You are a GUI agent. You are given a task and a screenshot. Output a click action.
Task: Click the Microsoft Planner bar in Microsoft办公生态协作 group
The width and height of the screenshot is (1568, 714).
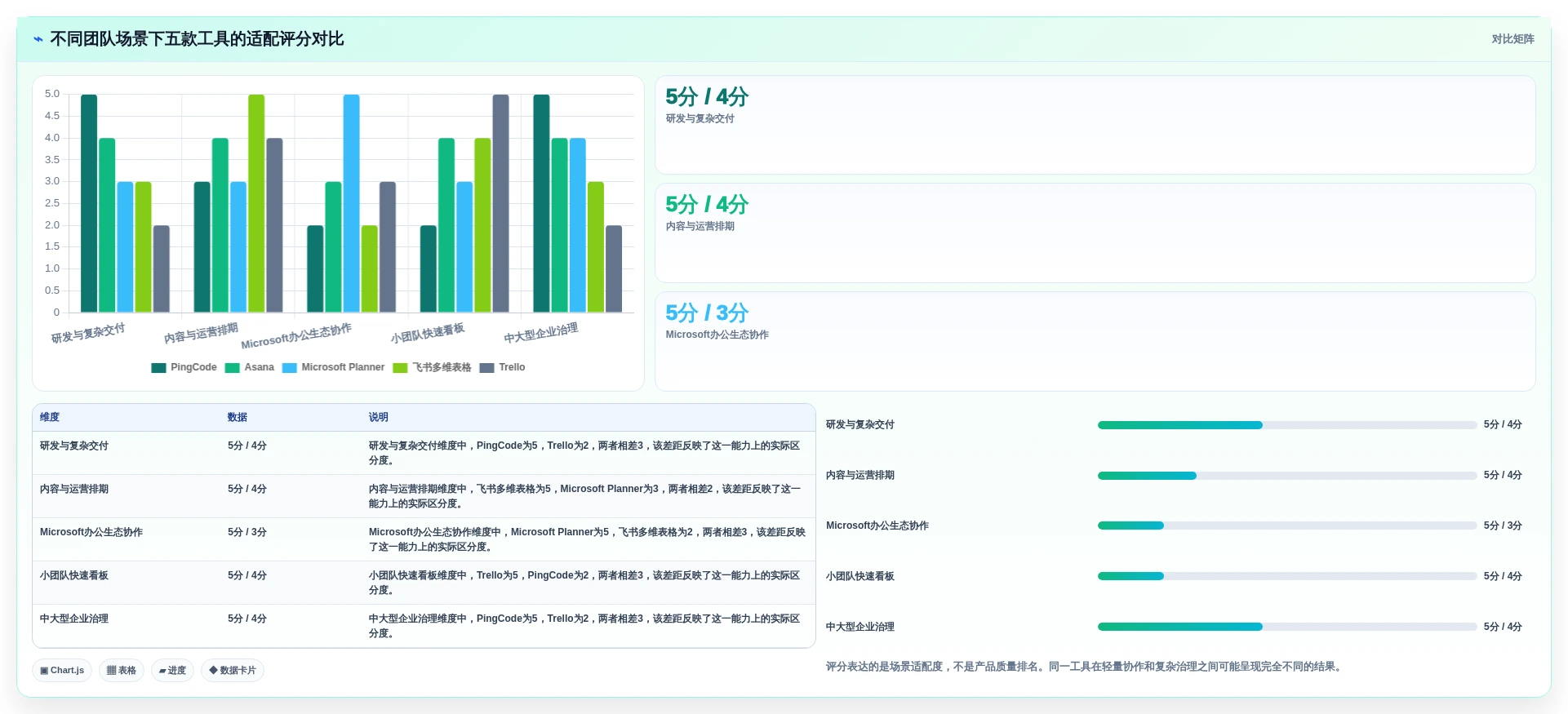tap(351, 203)
